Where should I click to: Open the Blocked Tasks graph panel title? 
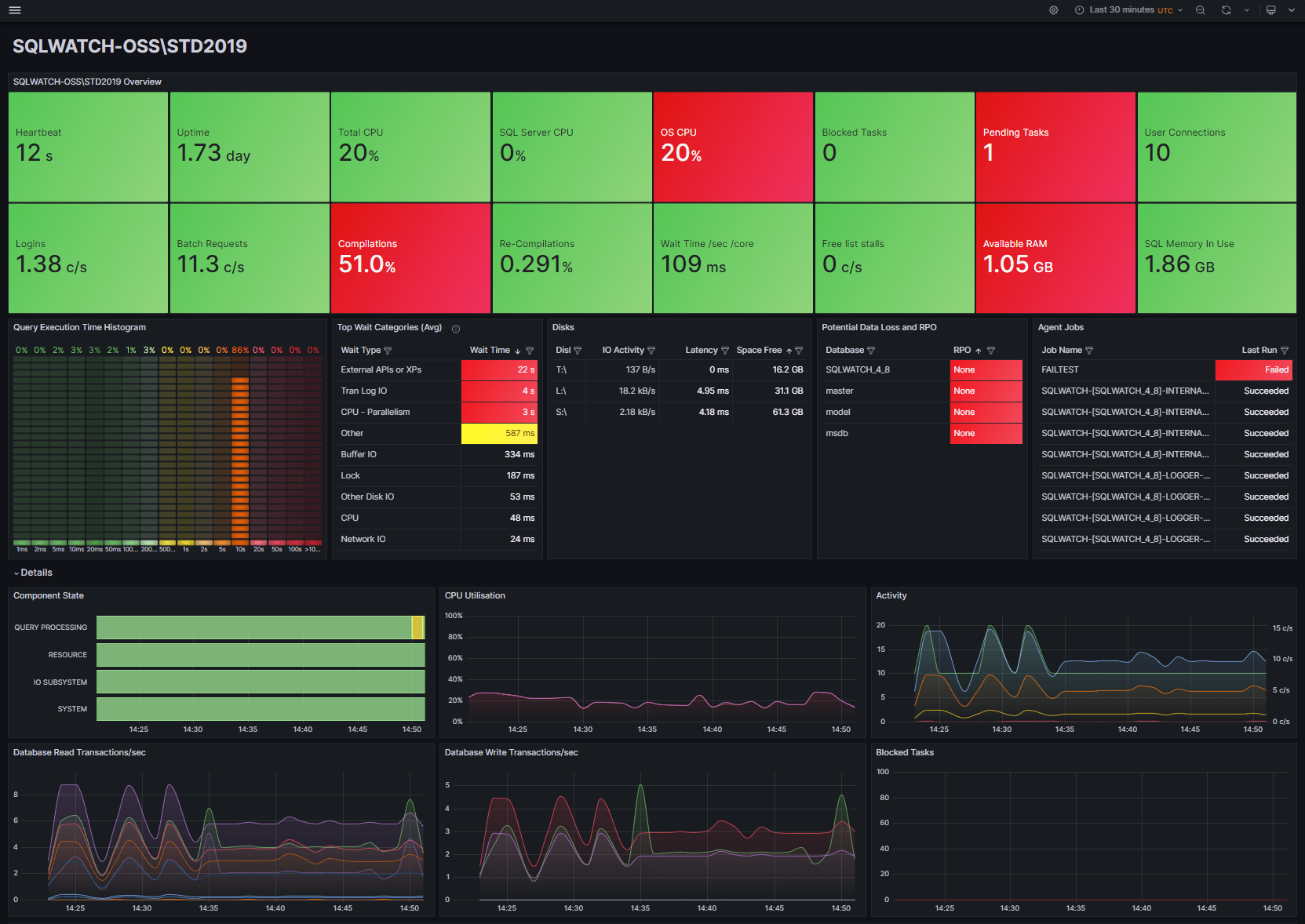pyautogui.click(x=905, y=753)
